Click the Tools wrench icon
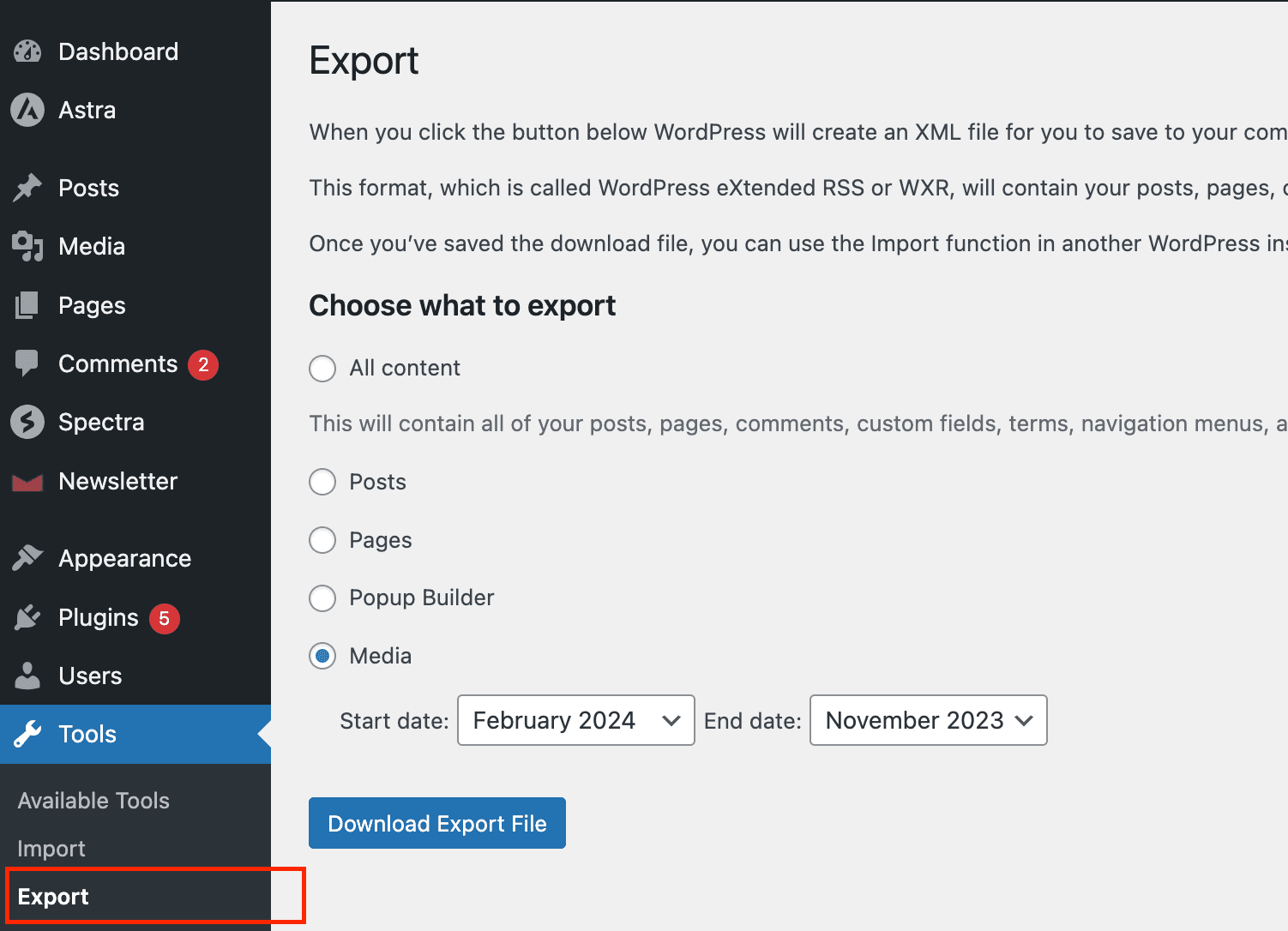 pos(27,734)
